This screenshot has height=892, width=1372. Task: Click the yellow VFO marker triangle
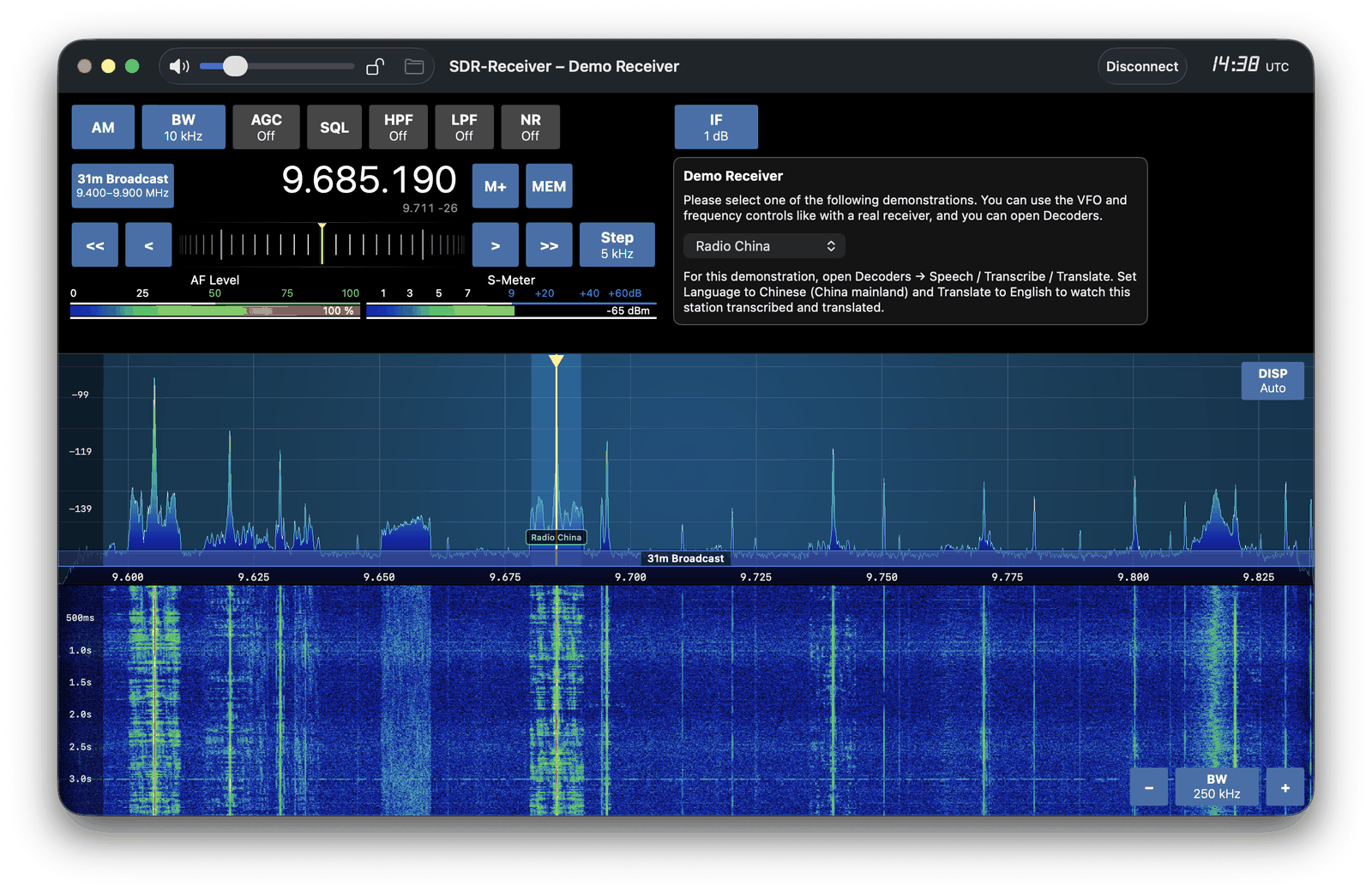click(x=557, y=361)
